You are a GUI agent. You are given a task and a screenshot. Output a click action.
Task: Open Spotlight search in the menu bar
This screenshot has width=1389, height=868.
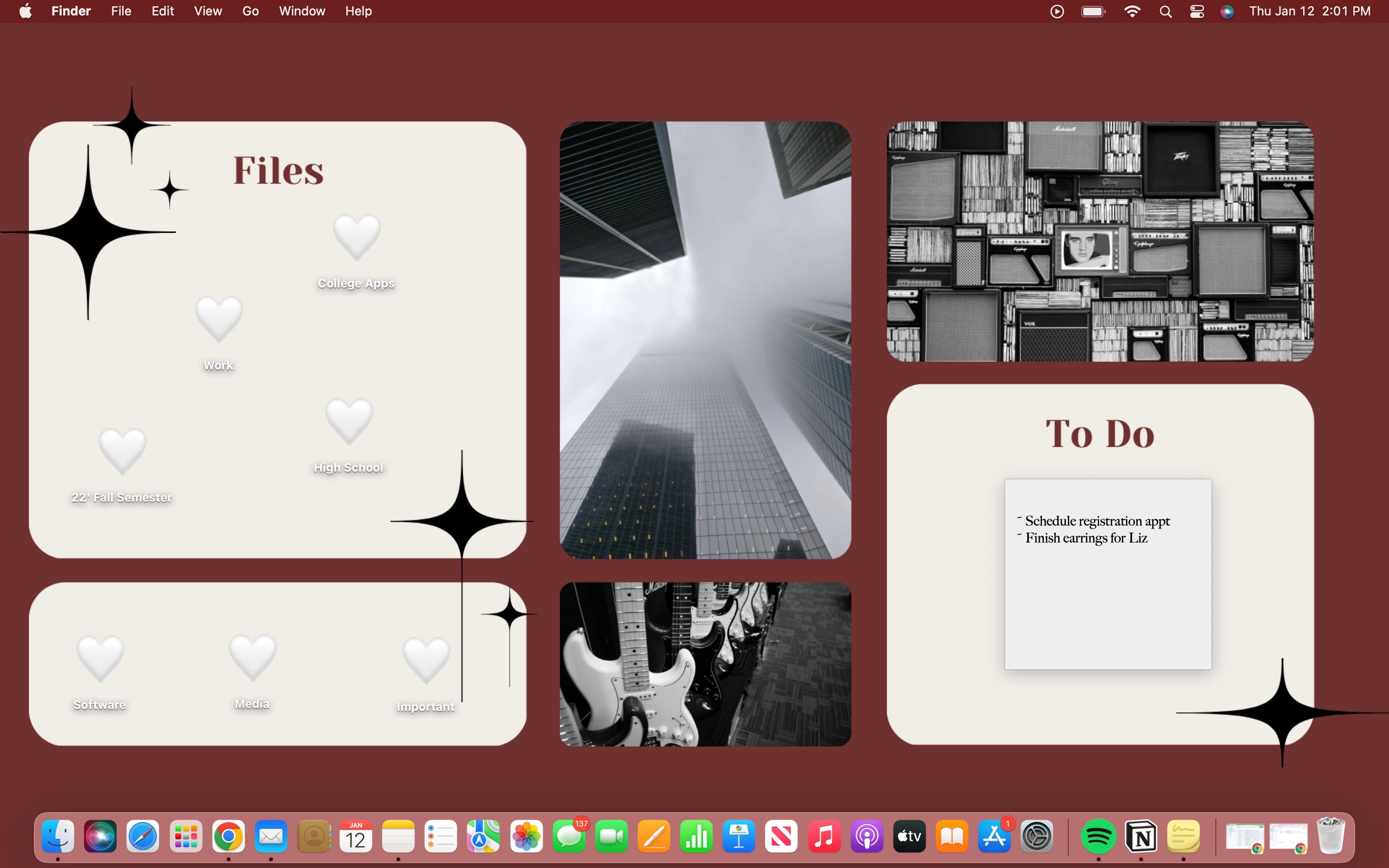pyautogui.click(x=1165, y=11)
